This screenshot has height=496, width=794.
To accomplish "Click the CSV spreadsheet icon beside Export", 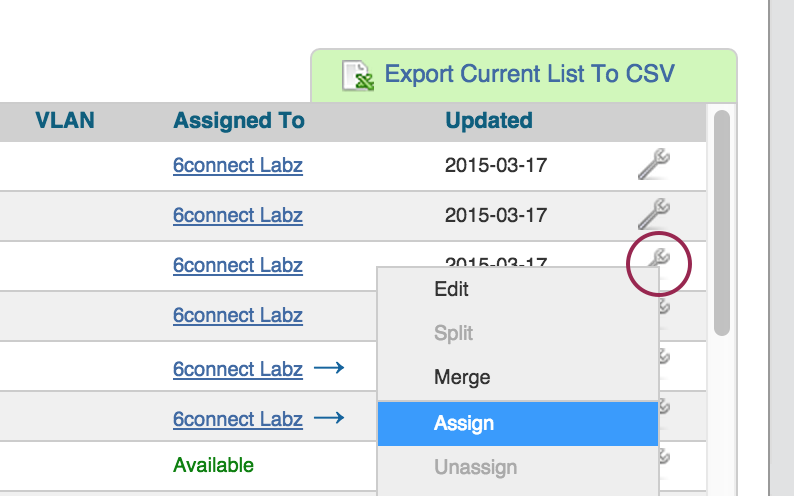I will click(358, 76).
